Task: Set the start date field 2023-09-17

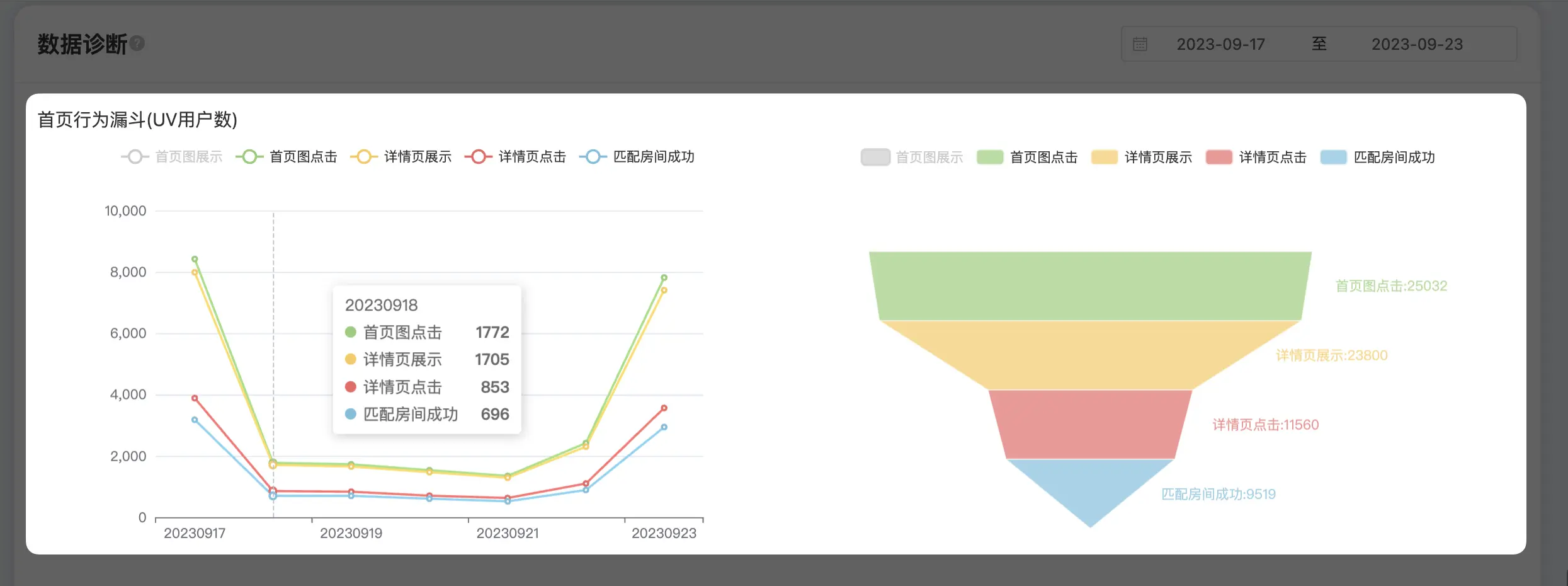Action: 1220,44
